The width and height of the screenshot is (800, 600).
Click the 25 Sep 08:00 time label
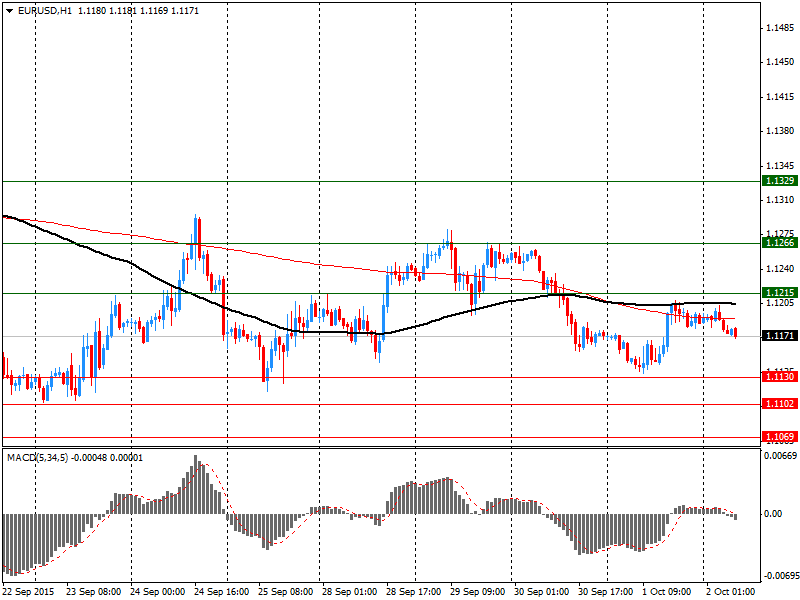point(286,592)
